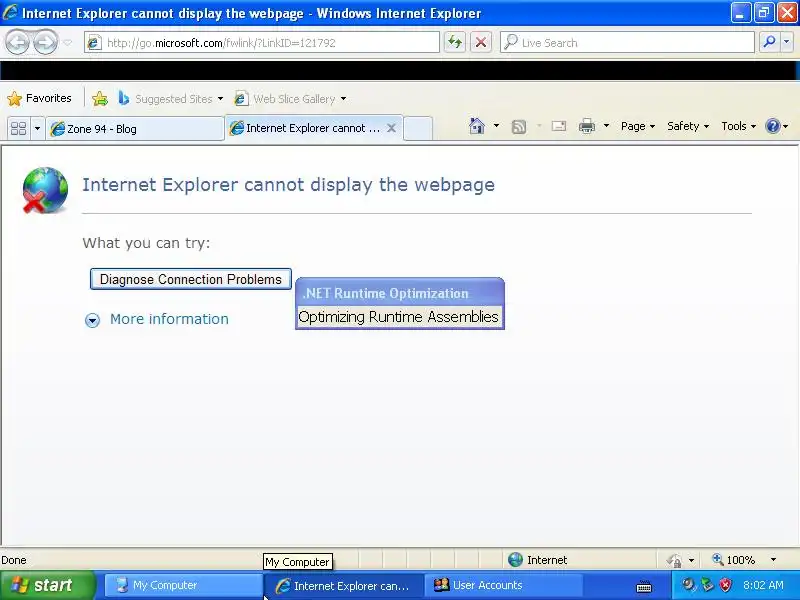800x600 pixels.
Task: Print the page with printer icon
Action: [x=587, y=126]
